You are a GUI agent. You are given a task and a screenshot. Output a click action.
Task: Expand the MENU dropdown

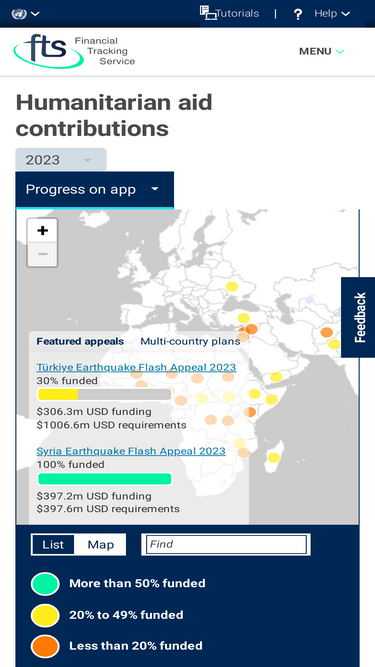click(x=321, y=51)
